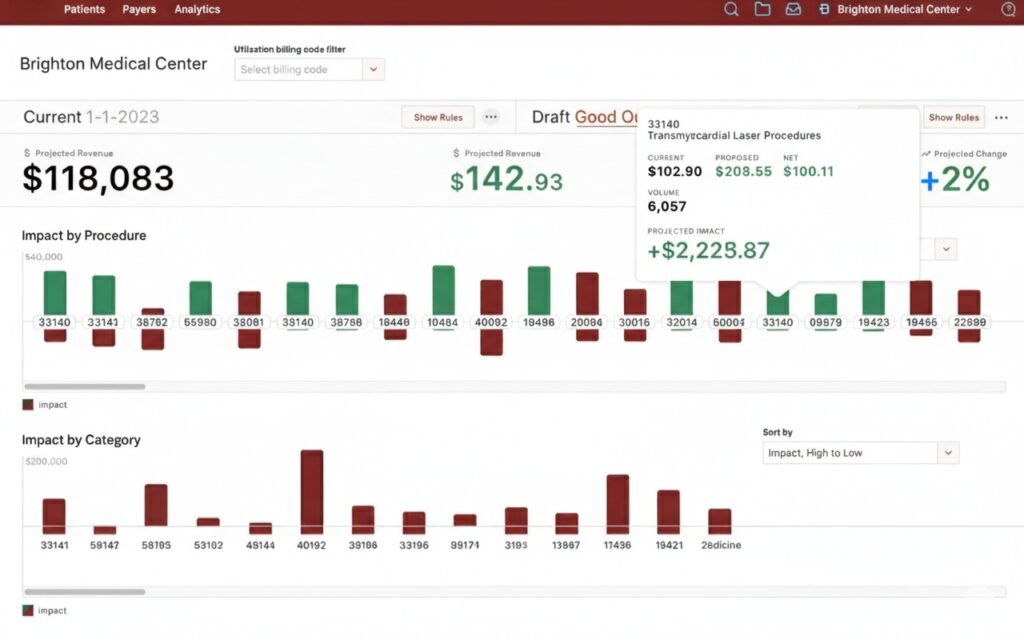Select the 10484 bar in Impact by Procedure
Image resolution: width=1024 pixels, height=640 pixels.
(x=443, y=291)
